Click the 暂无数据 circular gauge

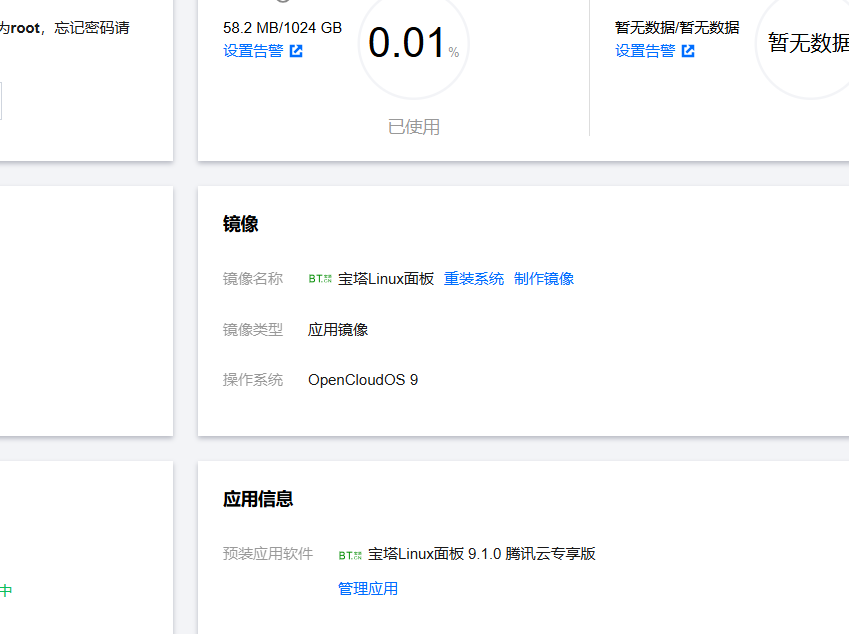pos(806,42)
